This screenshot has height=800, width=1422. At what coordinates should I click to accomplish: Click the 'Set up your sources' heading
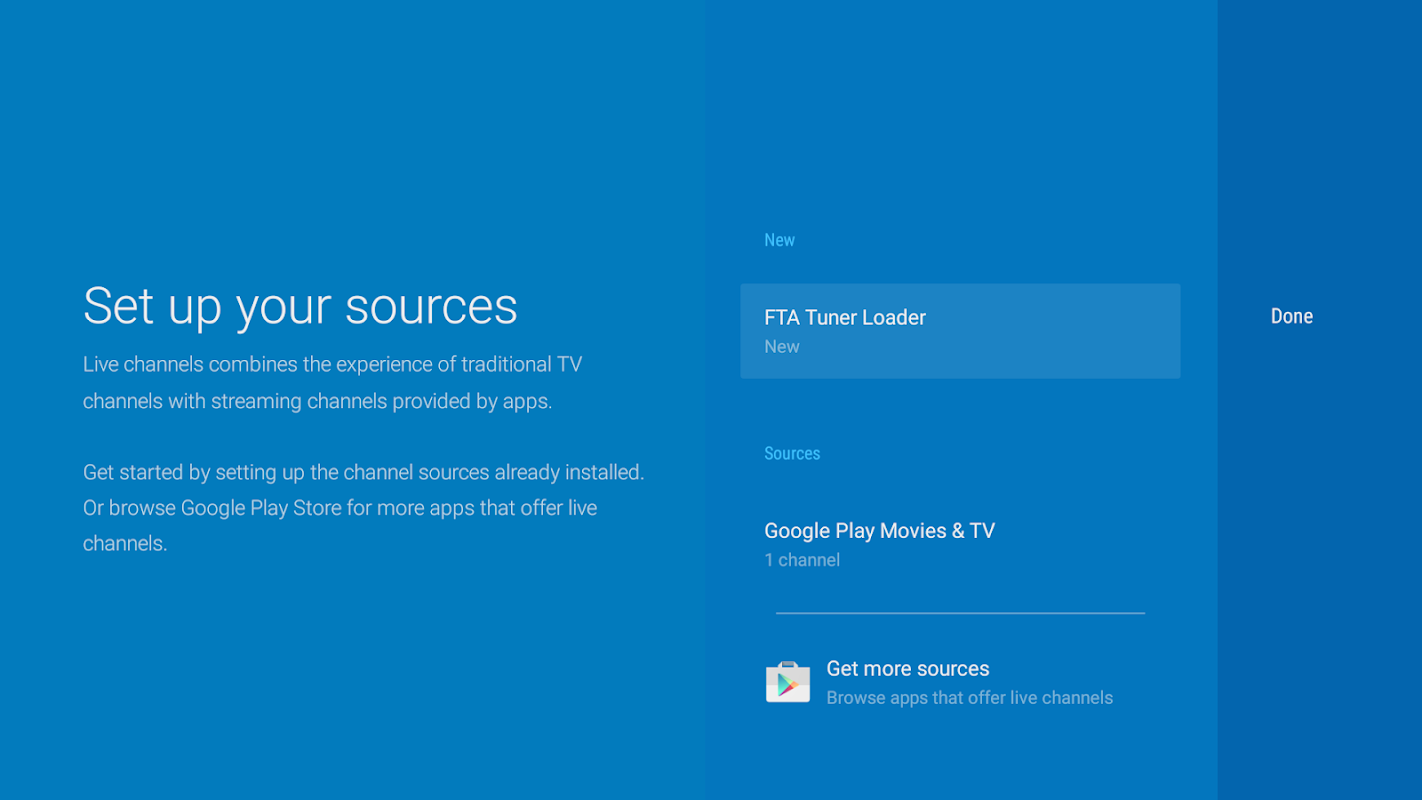pos(300,305)
